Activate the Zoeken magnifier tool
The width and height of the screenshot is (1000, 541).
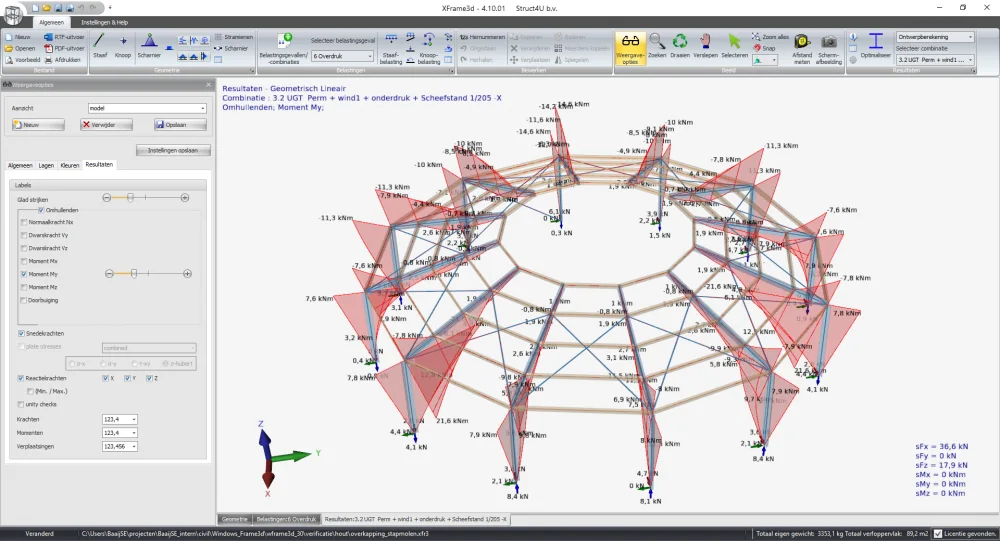(657, 47)
